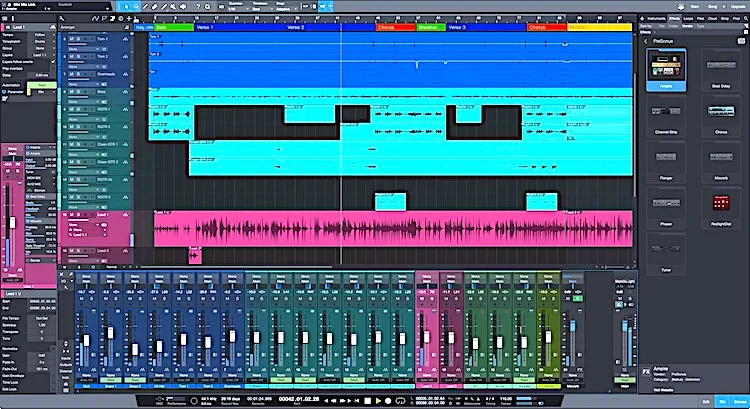Image resolution: width=750 pixels, height=409 pixels.
Task: Open track list wrench options
Action: pos(62,19)
